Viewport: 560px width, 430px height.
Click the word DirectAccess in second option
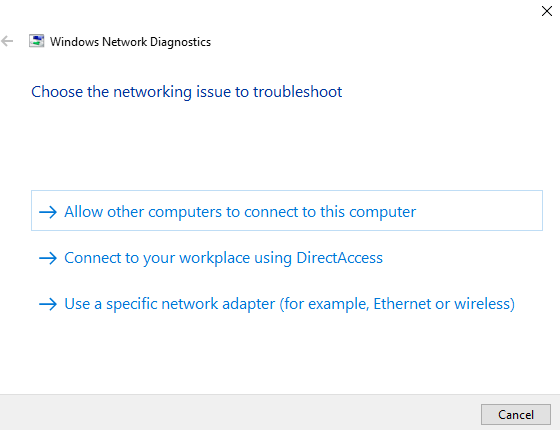(339, 258)
